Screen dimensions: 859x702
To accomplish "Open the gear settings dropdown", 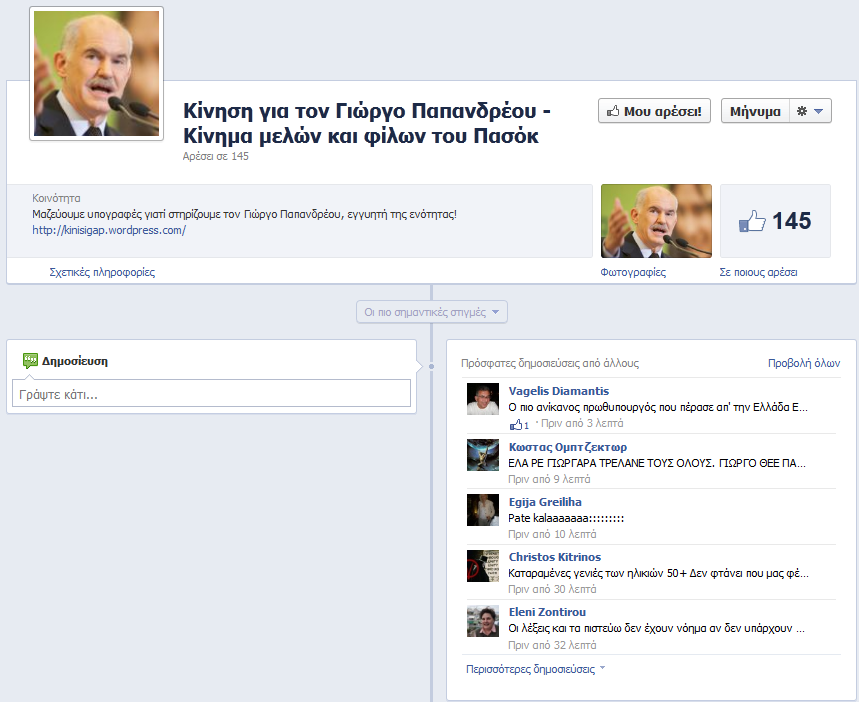I will [810, 111].
